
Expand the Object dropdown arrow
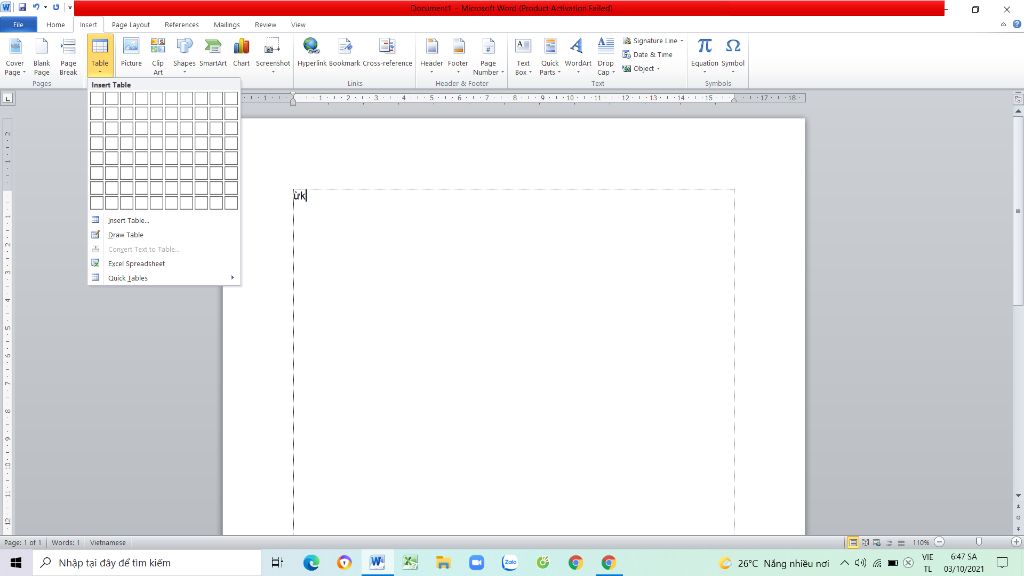[x=658, y=69]
